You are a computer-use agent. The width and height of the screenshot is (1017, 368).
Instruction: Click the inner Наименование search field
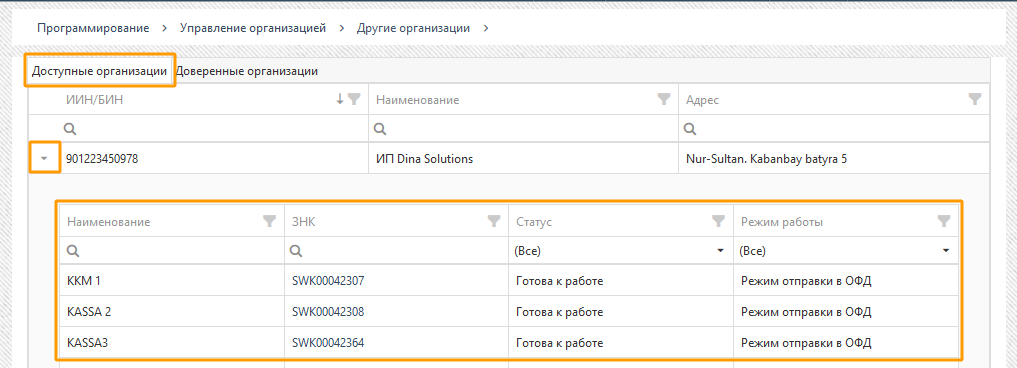[172, 251]
